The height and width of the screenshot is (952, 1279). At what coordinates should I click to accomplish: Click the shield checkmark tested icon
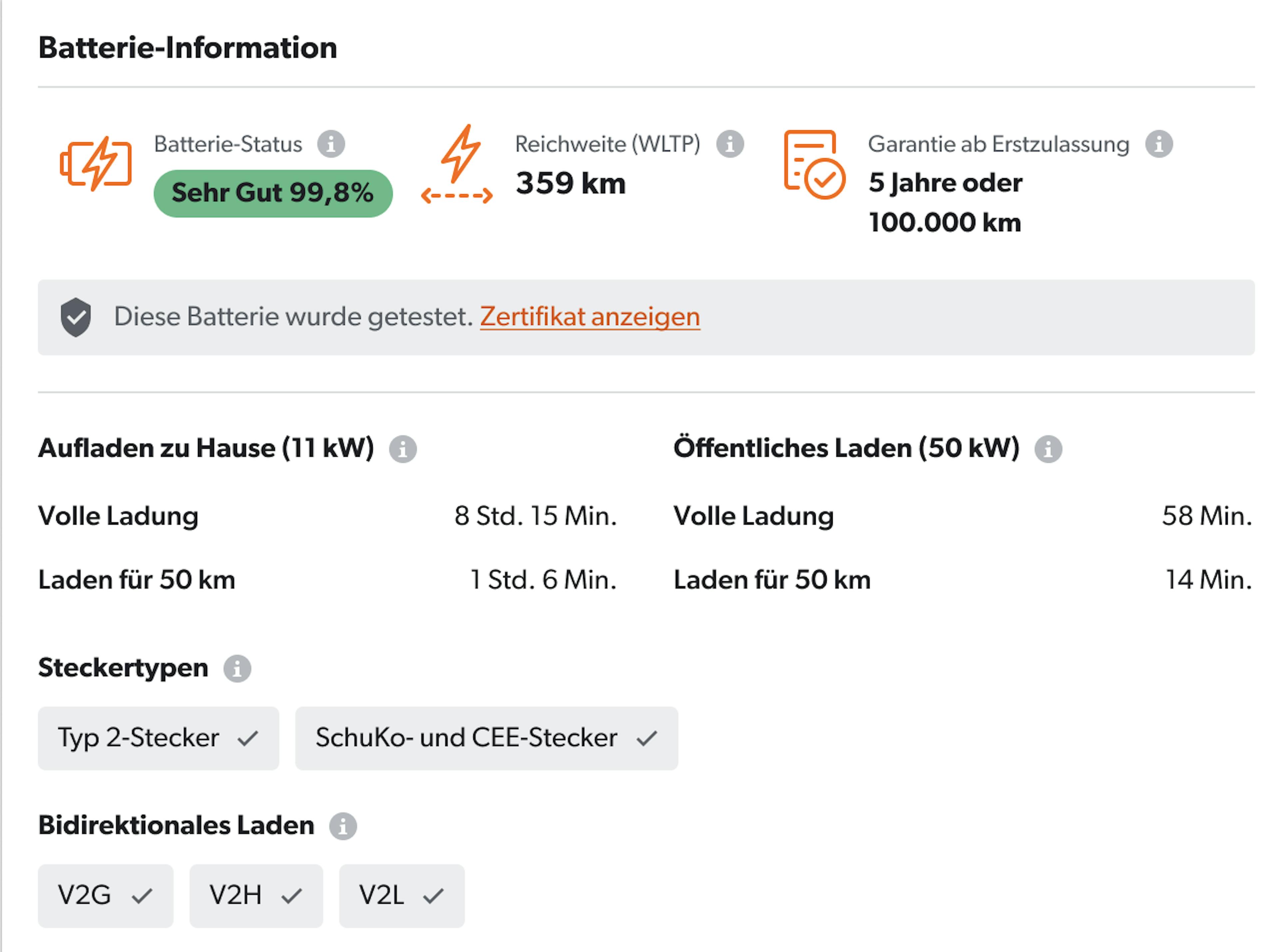(76, 317)
